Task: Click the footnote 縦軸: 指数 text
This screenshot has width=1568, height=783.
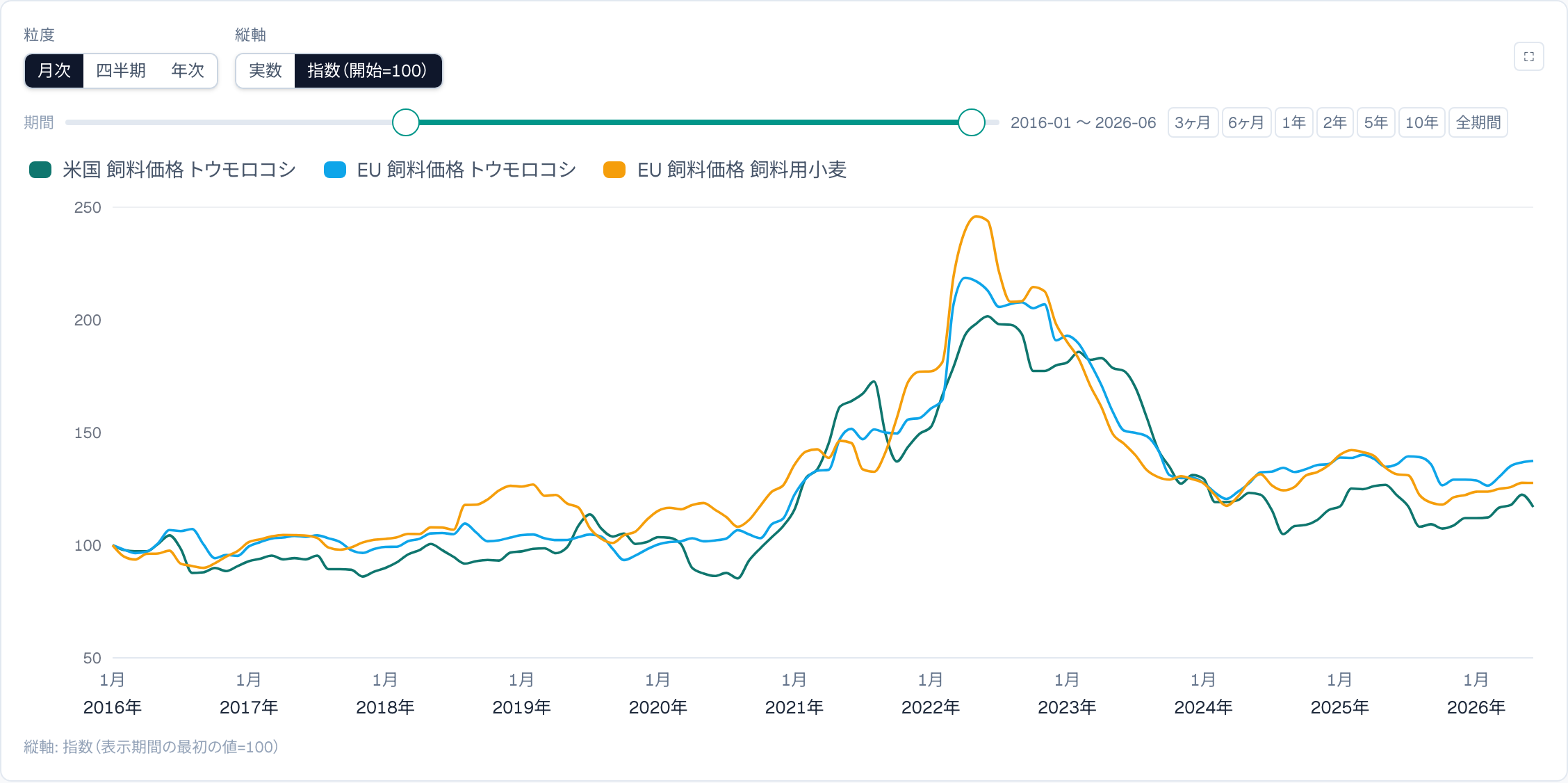Action: coord(151,747)
